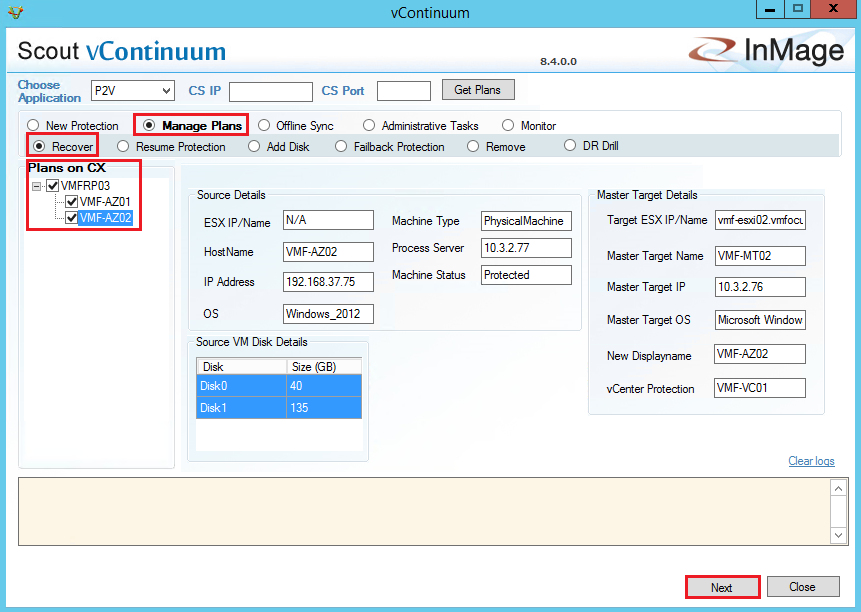Select the Failback Protection radio button
Viewport: 861px width, 612px height.
point(341,146)
